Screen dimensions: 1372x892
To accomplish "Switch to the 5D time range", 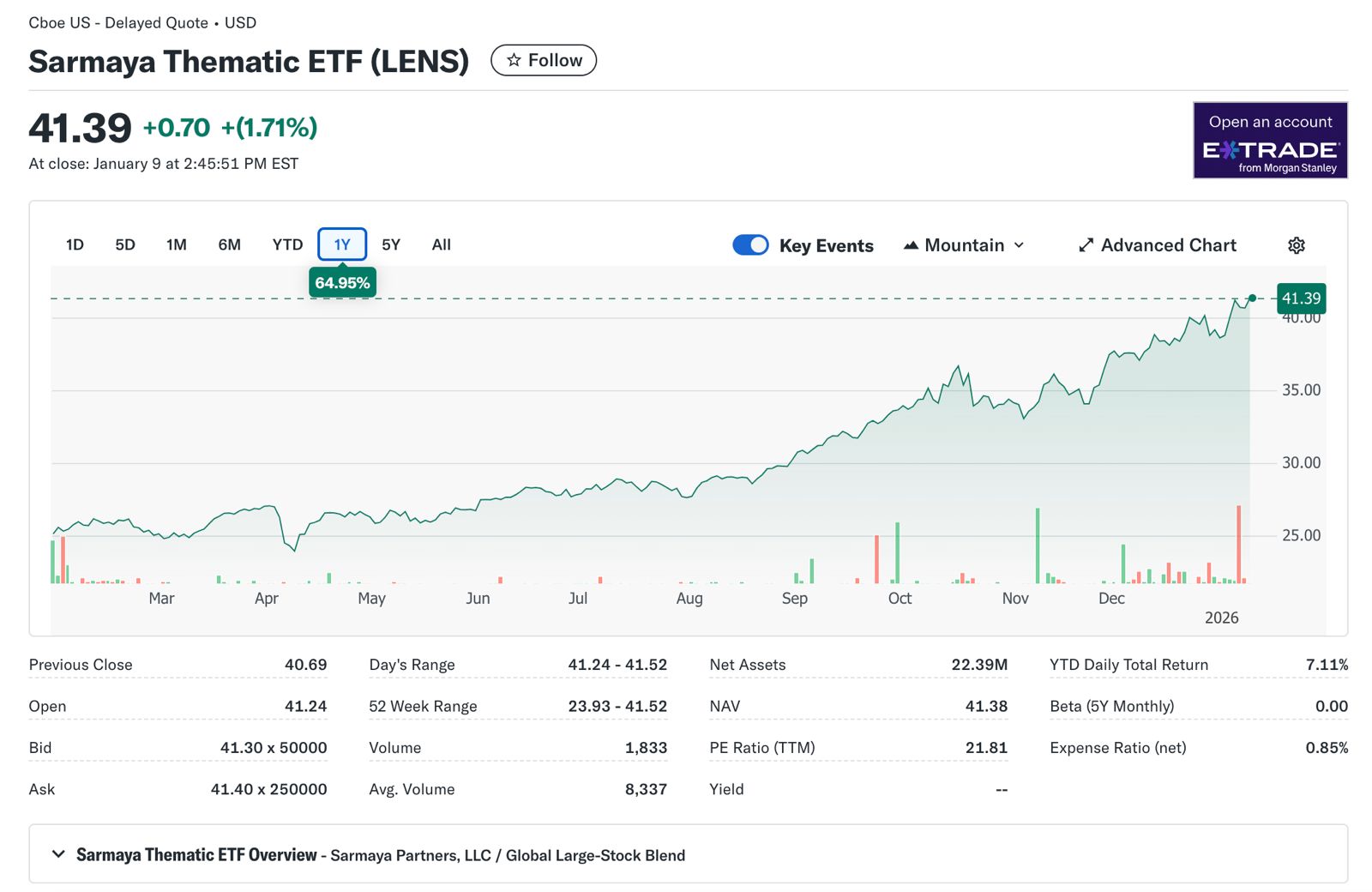I will click(x=125, y=245).
